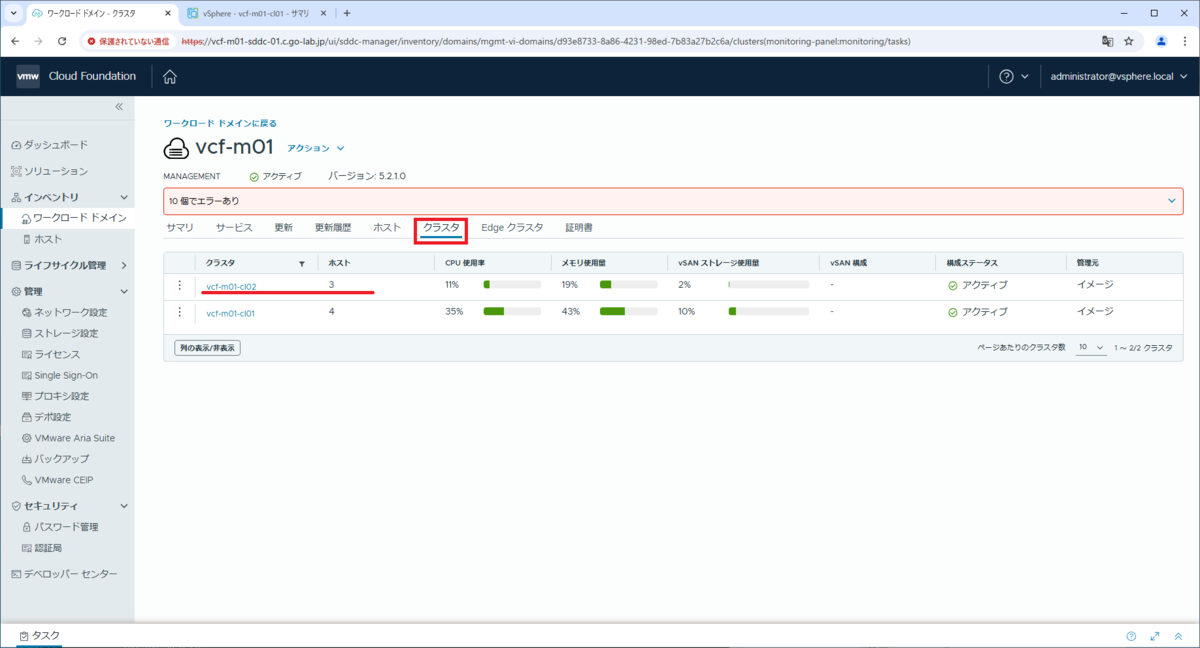
Task: Click memory usage bar for vcf-m01-cl02
Action: point(629,285)
